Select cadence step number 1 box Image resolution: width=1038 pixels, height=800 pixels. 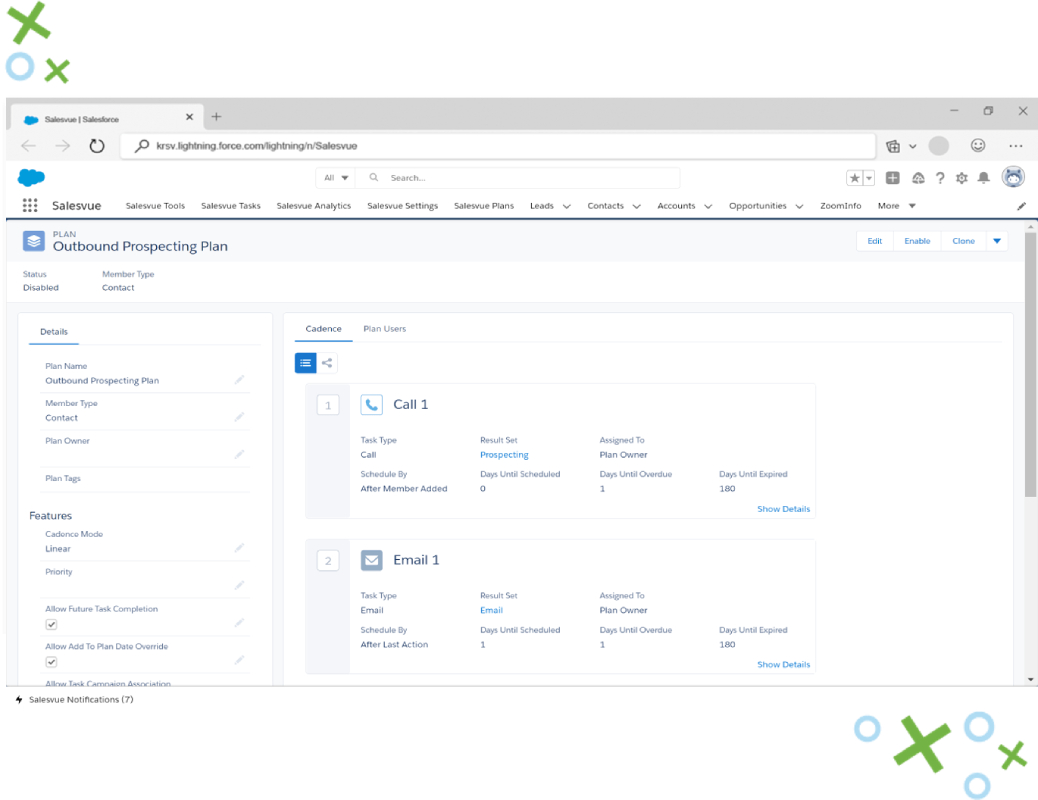[328, 405]
